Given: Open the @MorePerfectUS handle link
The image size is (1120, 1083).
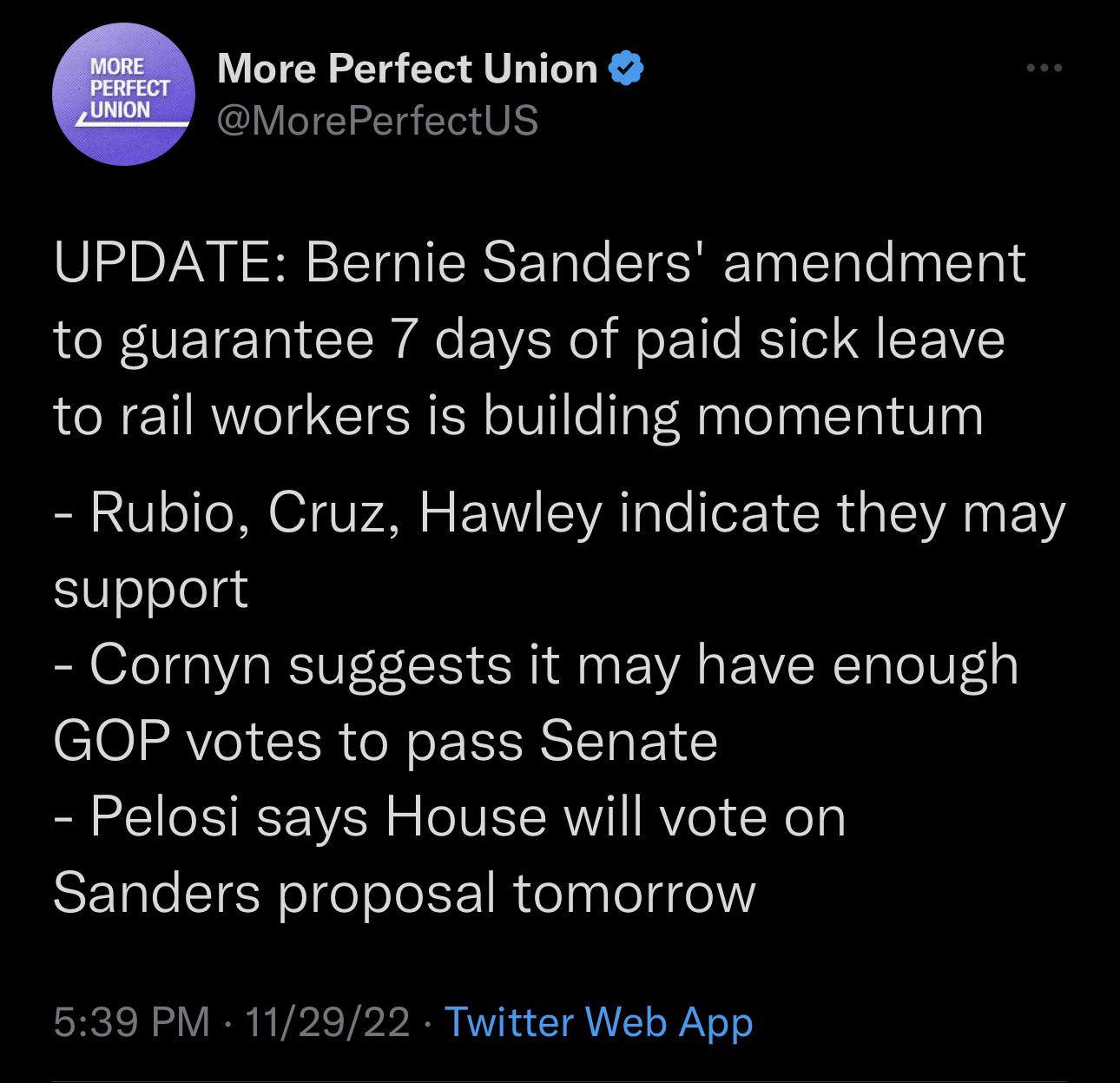Looking at the screenshot, I should pyautogui.click(x=378, y=120).
